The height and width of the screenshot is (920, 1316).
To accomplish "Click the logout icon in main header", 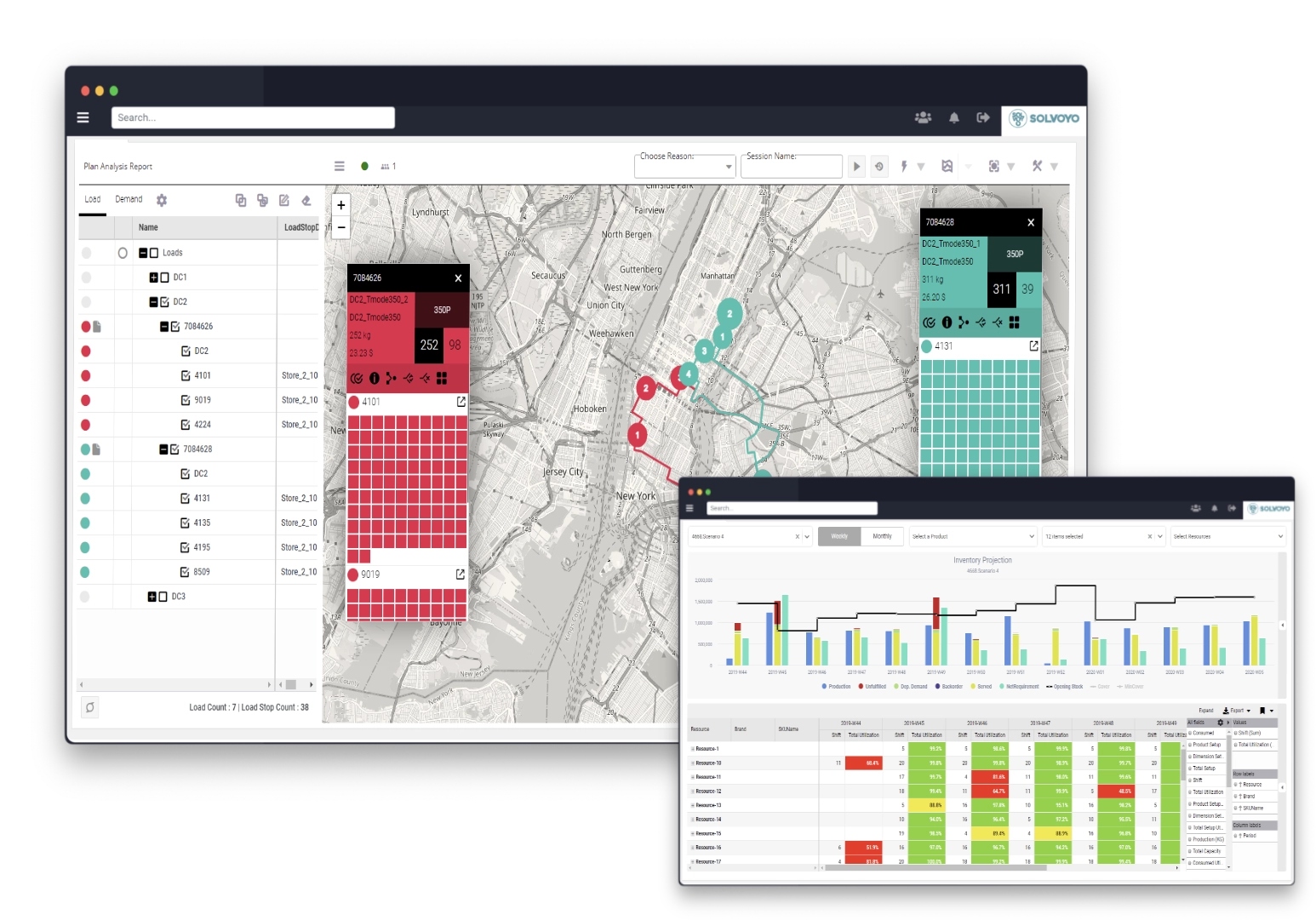I will tap(983, 117).
